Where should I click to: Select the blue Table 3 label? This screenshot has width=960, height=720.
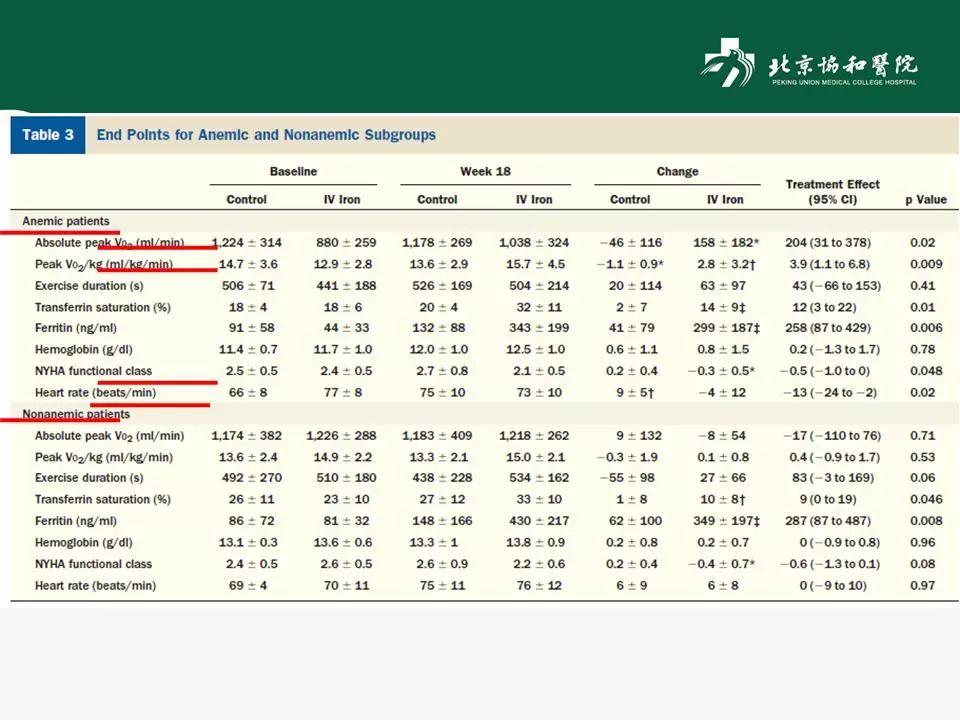pyautogui.click(x=48, y=135)
